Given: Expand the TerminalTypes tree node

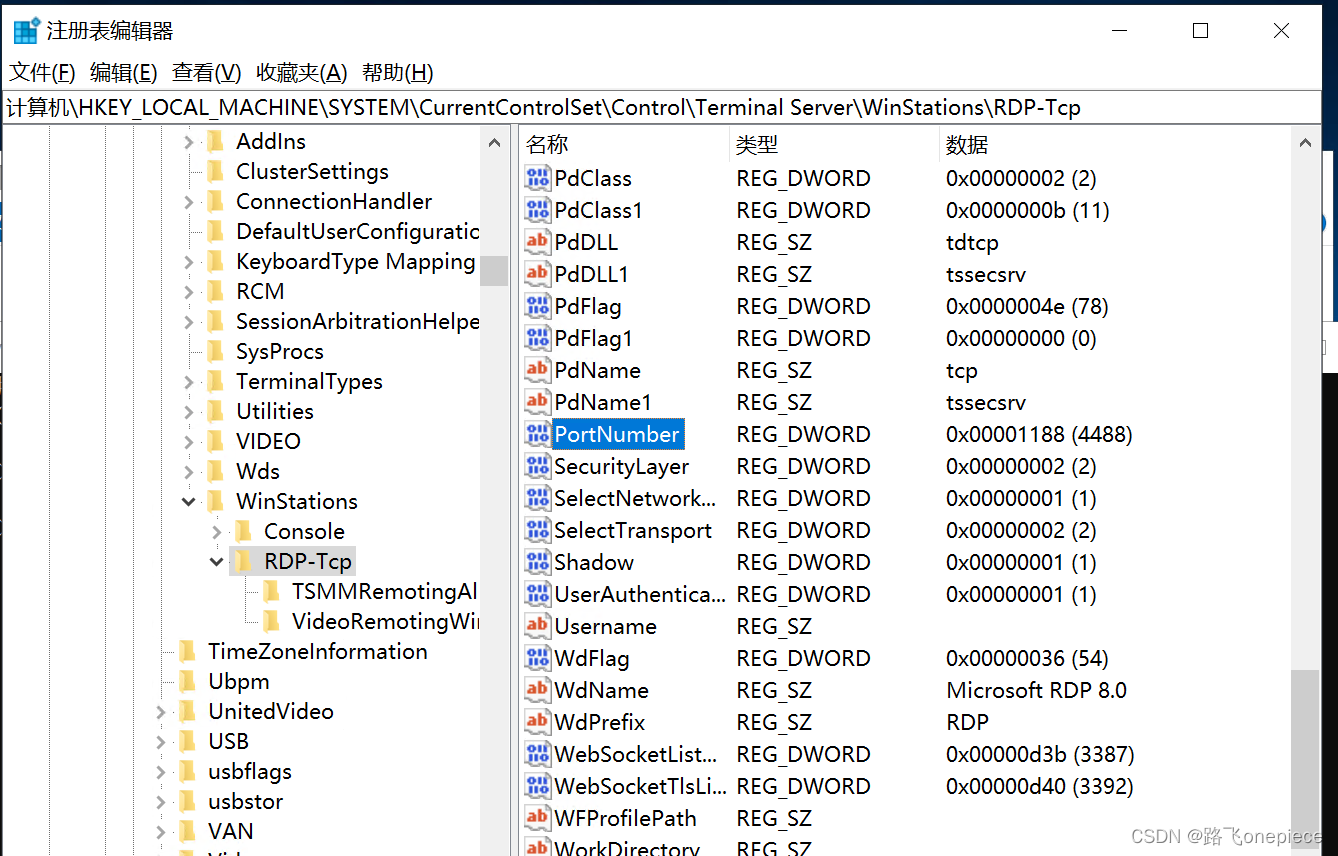Looking at the screenshot, I should coord(189,382).
